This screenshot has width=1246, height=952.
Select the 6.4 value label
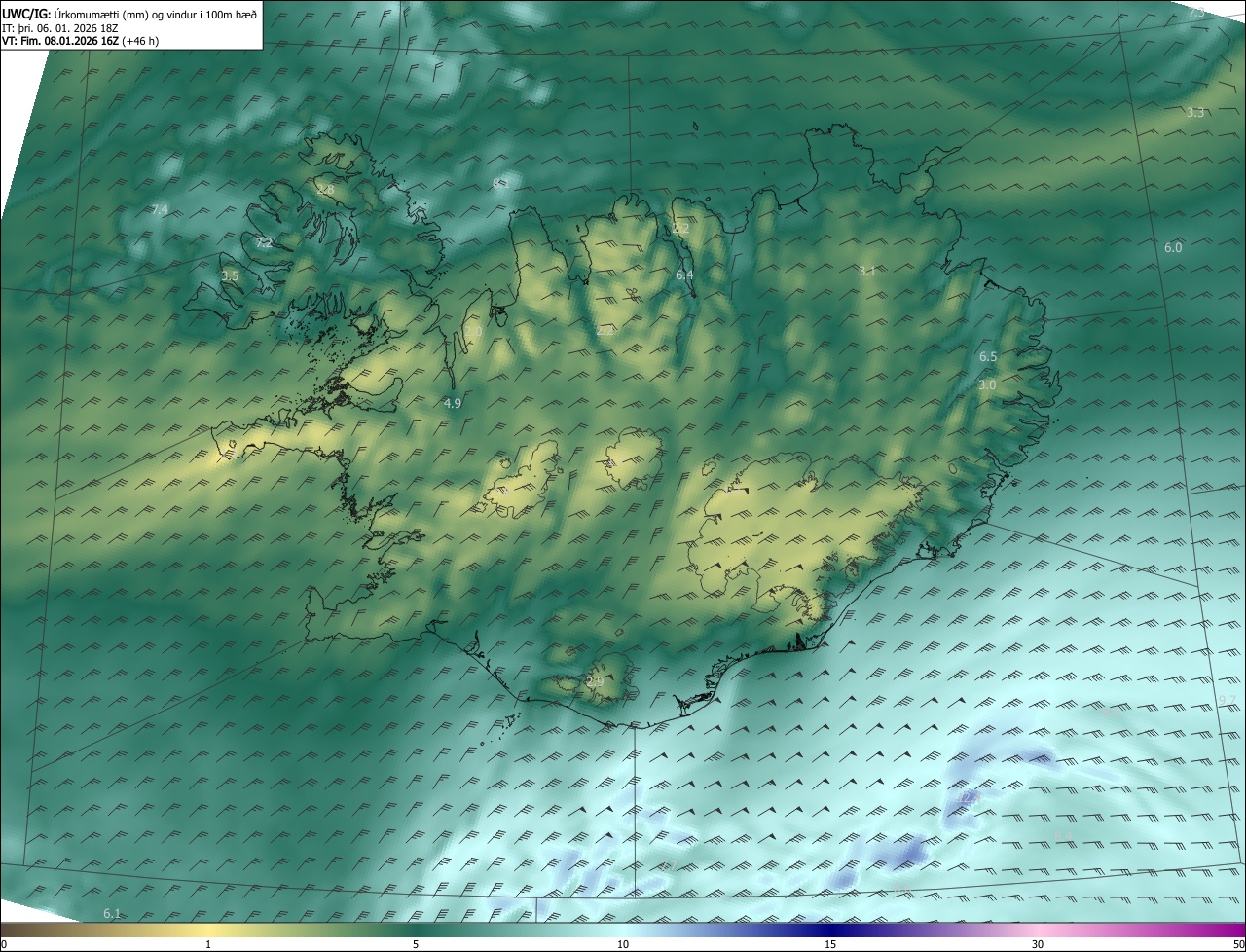pyautogui.click(x=684, y=275)
